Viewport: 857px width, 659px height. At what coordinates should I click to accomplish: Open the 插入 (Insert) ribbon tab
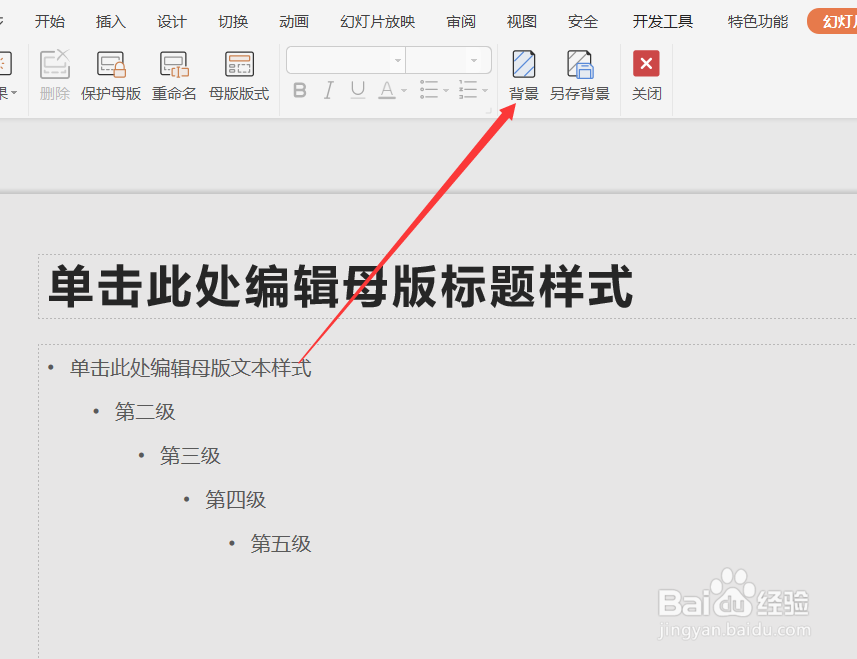click(110, 20)
